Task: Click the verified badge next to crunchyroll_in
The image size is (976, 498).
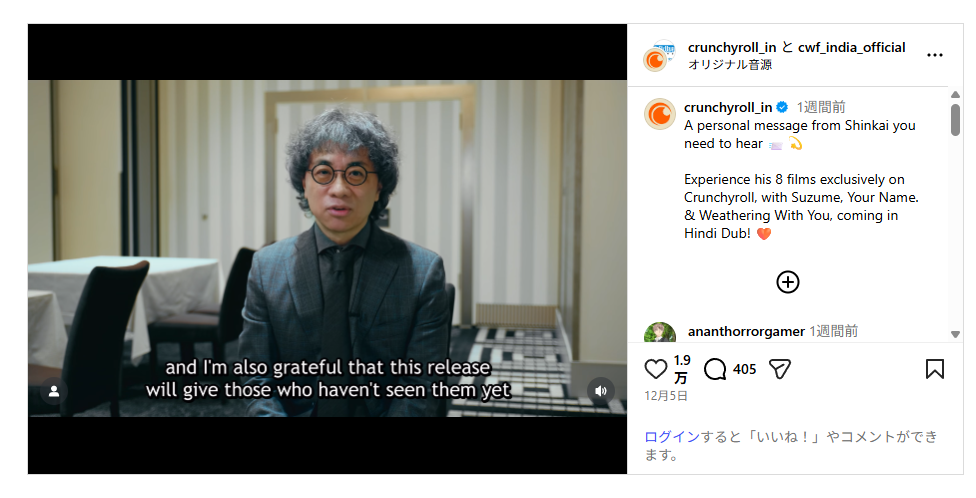Action: point(782,107)
